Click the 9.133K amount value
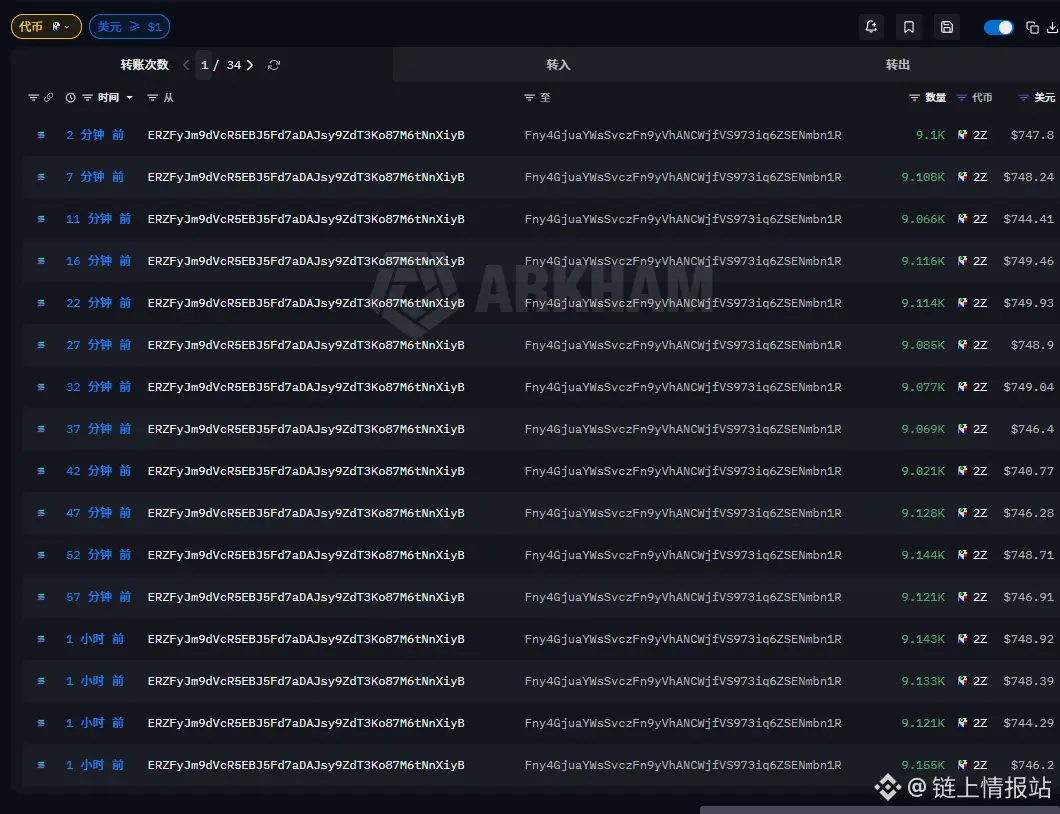Screen dimensions: 1060x814 click(923, 681)
